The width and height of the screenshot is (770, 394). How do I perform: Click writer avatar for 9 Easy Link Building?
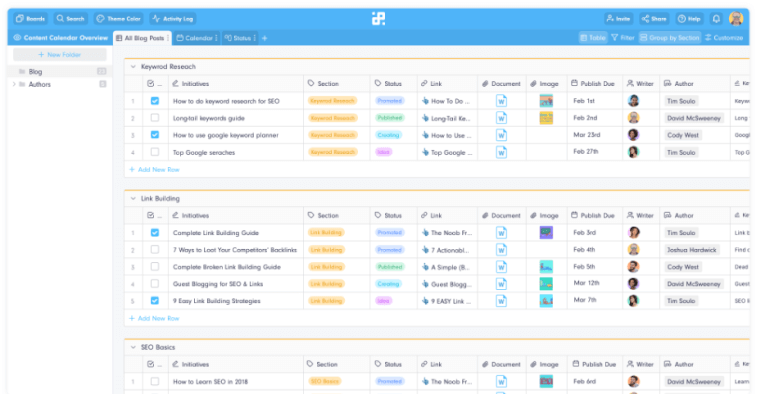(633, 301)
